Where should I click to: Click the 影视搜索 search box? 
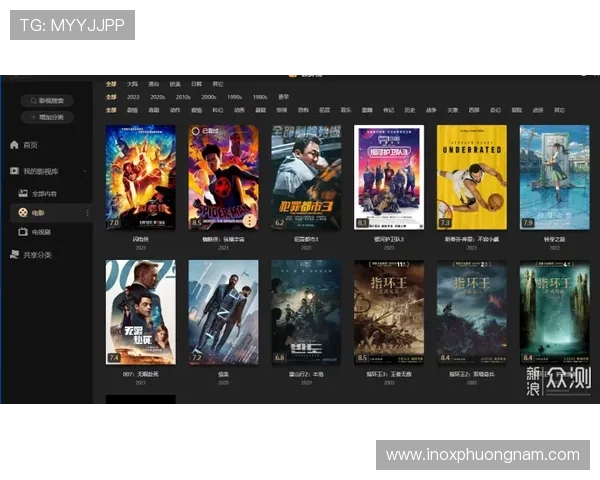click(47, 100)
